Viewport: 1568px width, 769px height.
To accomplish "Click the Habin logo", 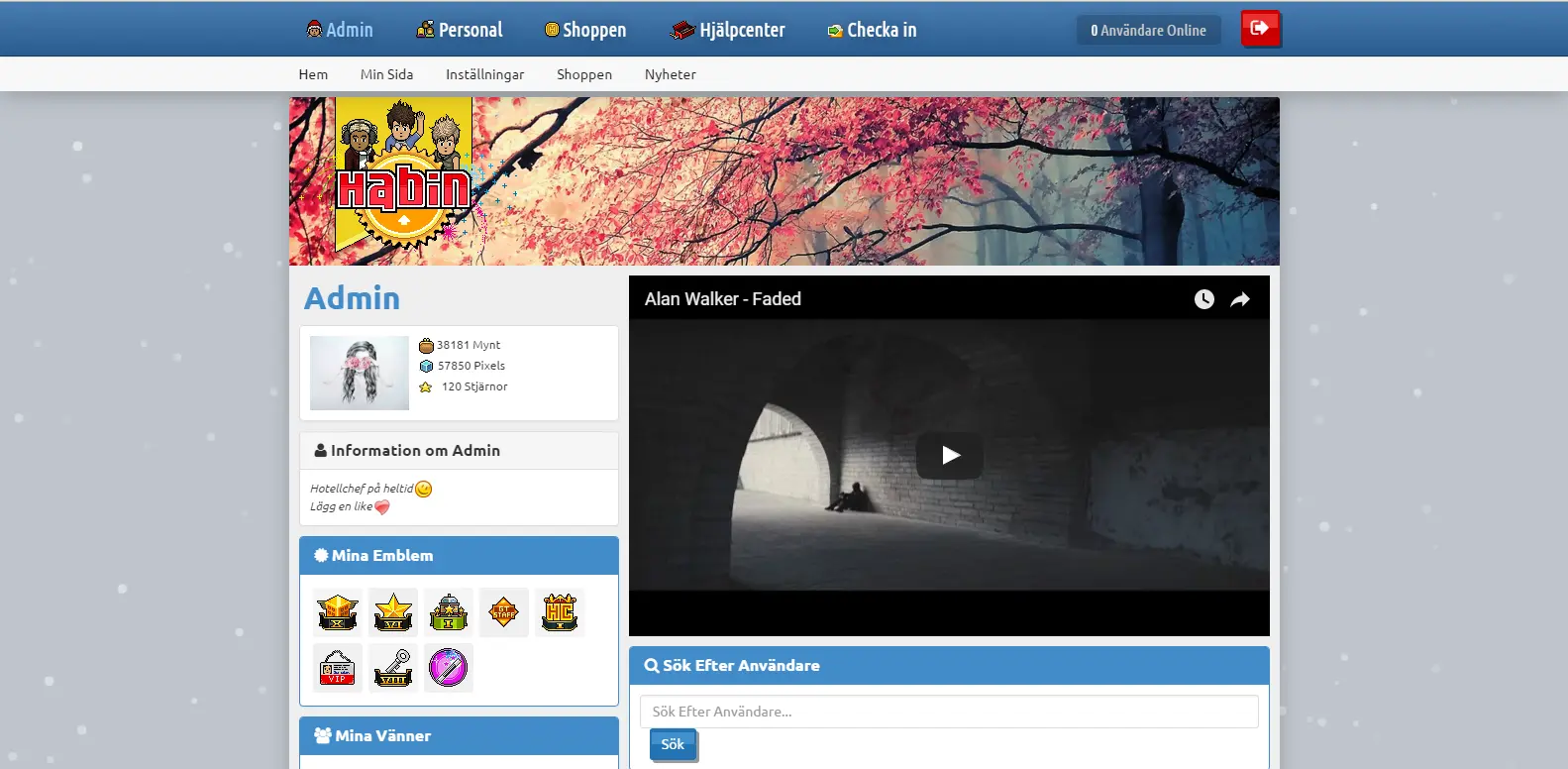I will point(403,174).
